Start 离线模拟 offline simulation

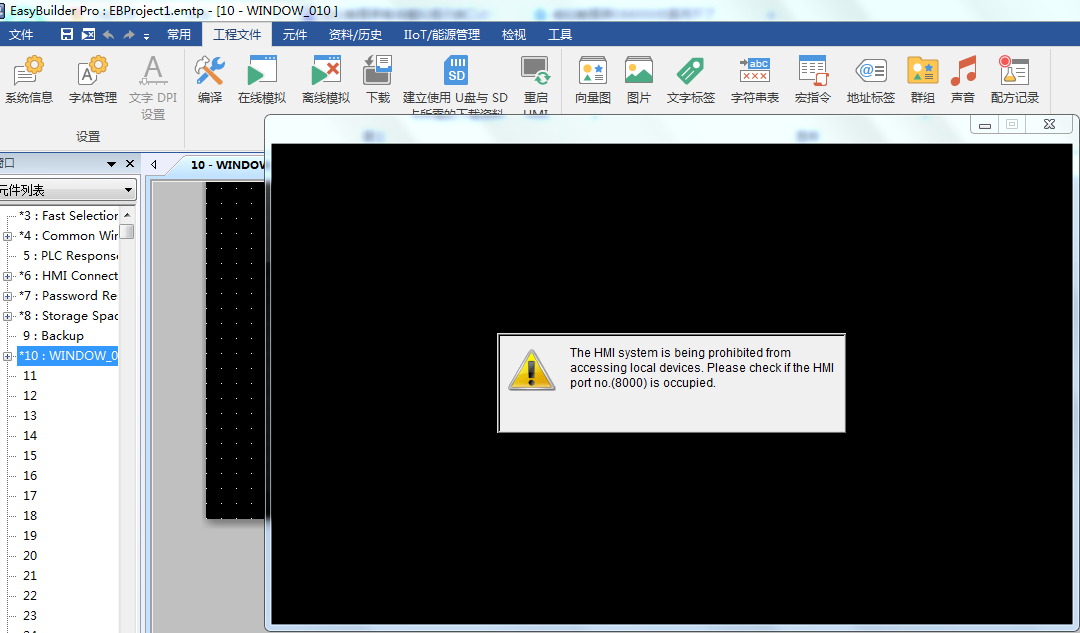(x=326, y=79)
